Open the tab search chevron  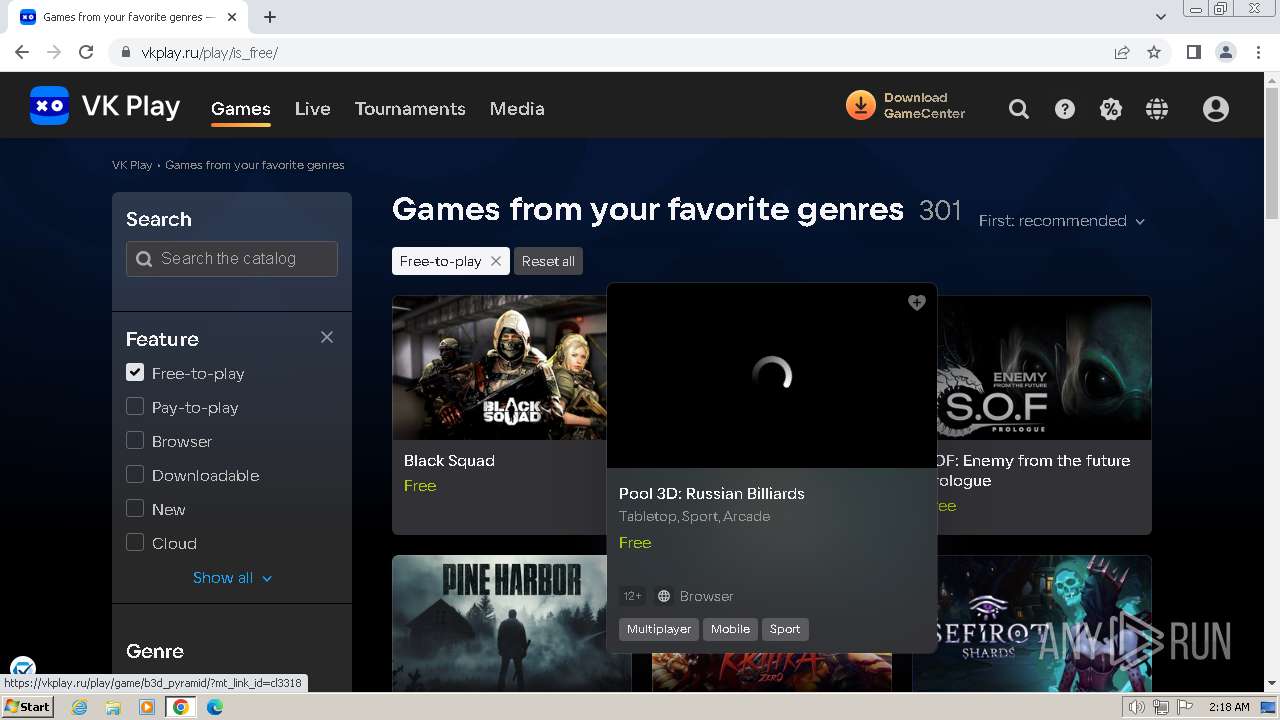click(x=1161, y=17)
